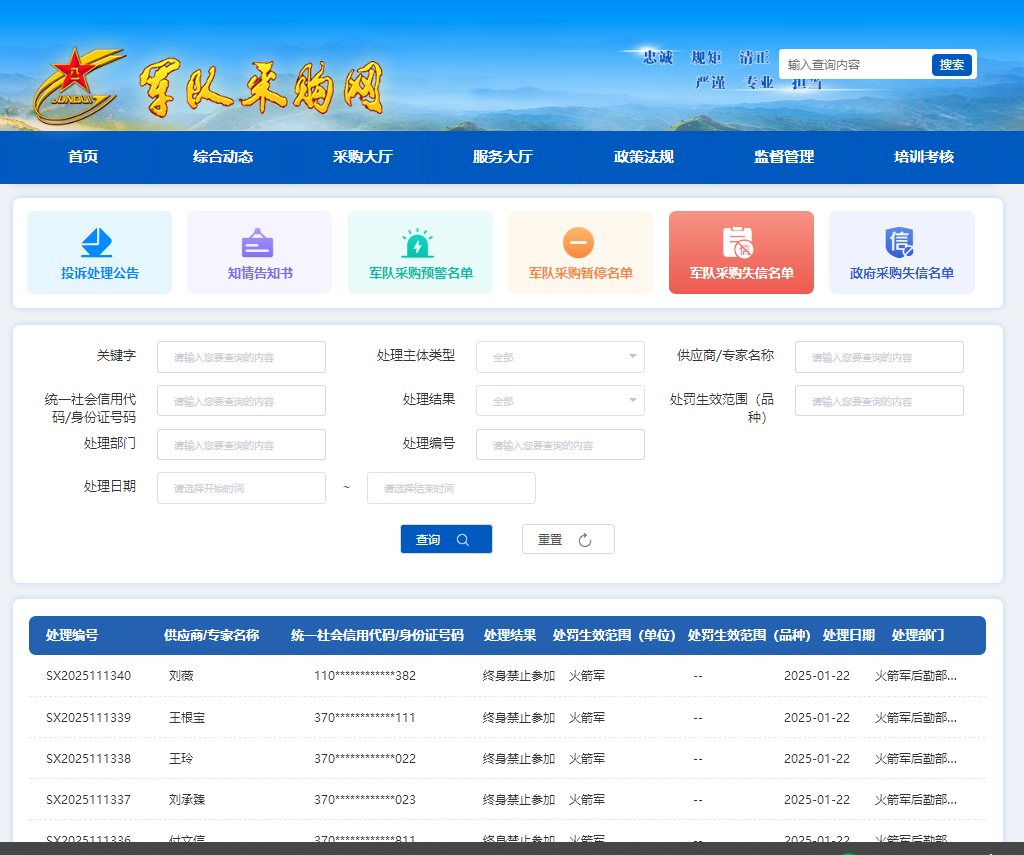Open 采购大厅 navigation item
Screen dimensions: 1024x855
[363, 157]
